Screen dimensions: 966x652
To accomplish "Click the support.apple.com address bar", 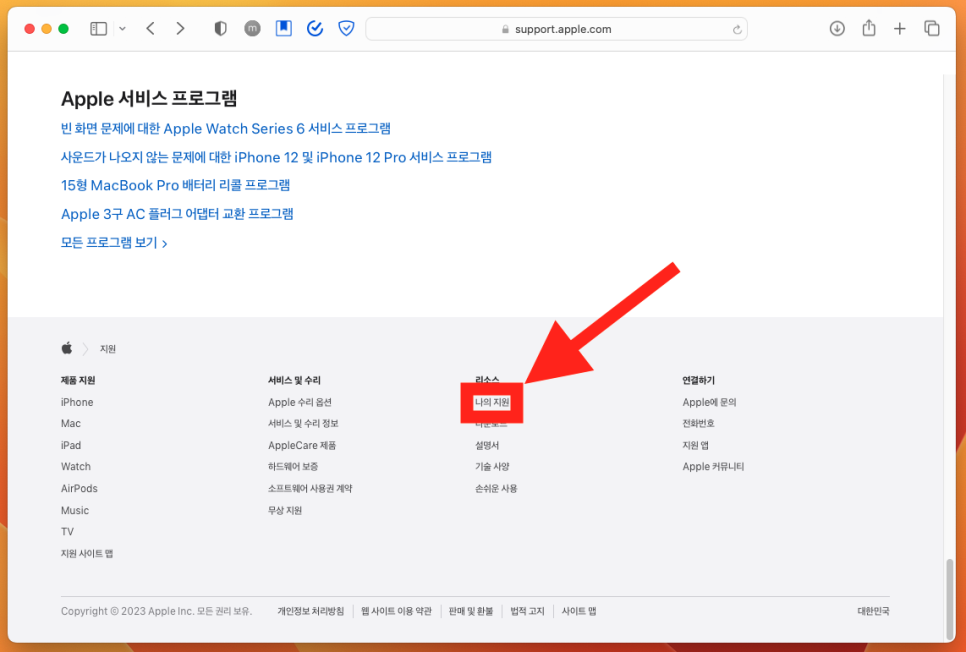I will [x=556, y=29].
